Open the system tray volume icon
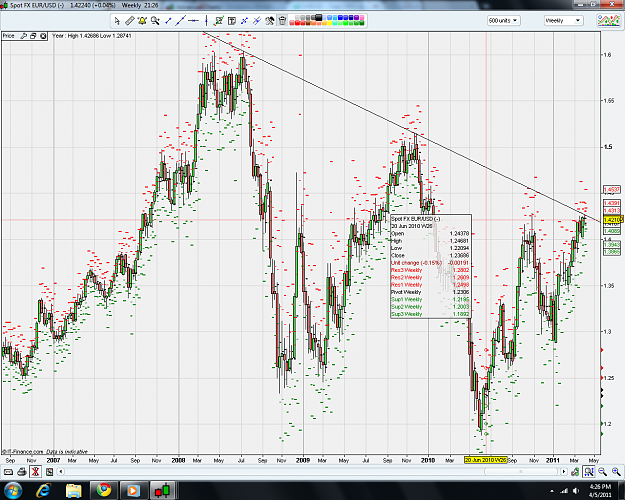 tap(576, 491)
